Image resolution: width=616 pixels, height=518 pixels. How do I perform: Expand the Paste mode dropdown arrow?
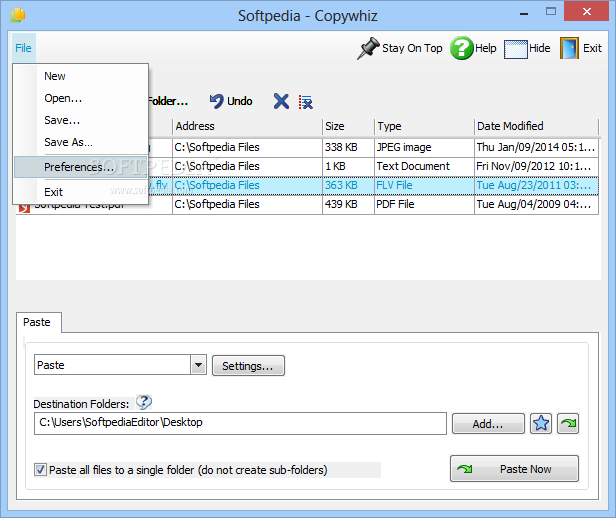(x=199, y=365)
